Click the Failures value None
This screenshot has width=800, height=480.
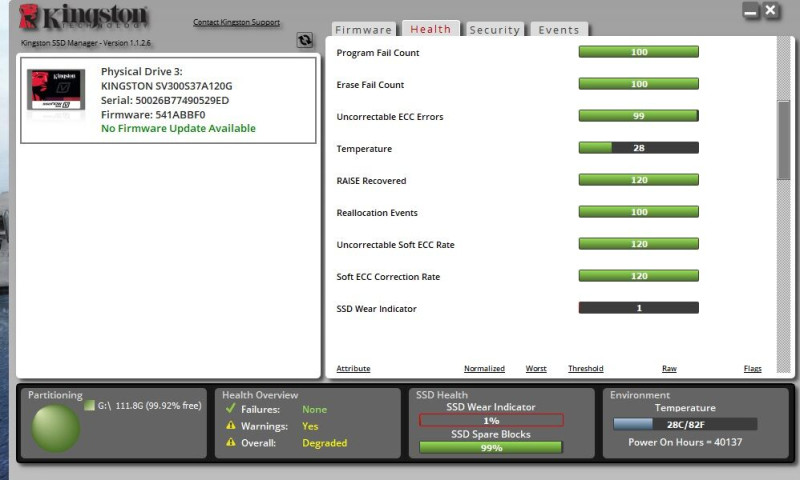click(x=314, y=409)
